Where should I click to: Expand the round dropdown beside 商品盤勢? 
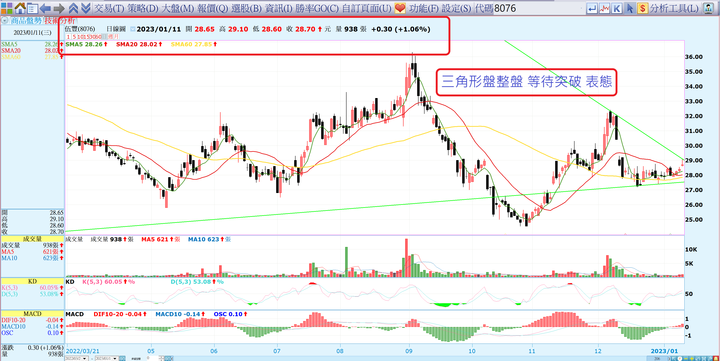[5, 21]
